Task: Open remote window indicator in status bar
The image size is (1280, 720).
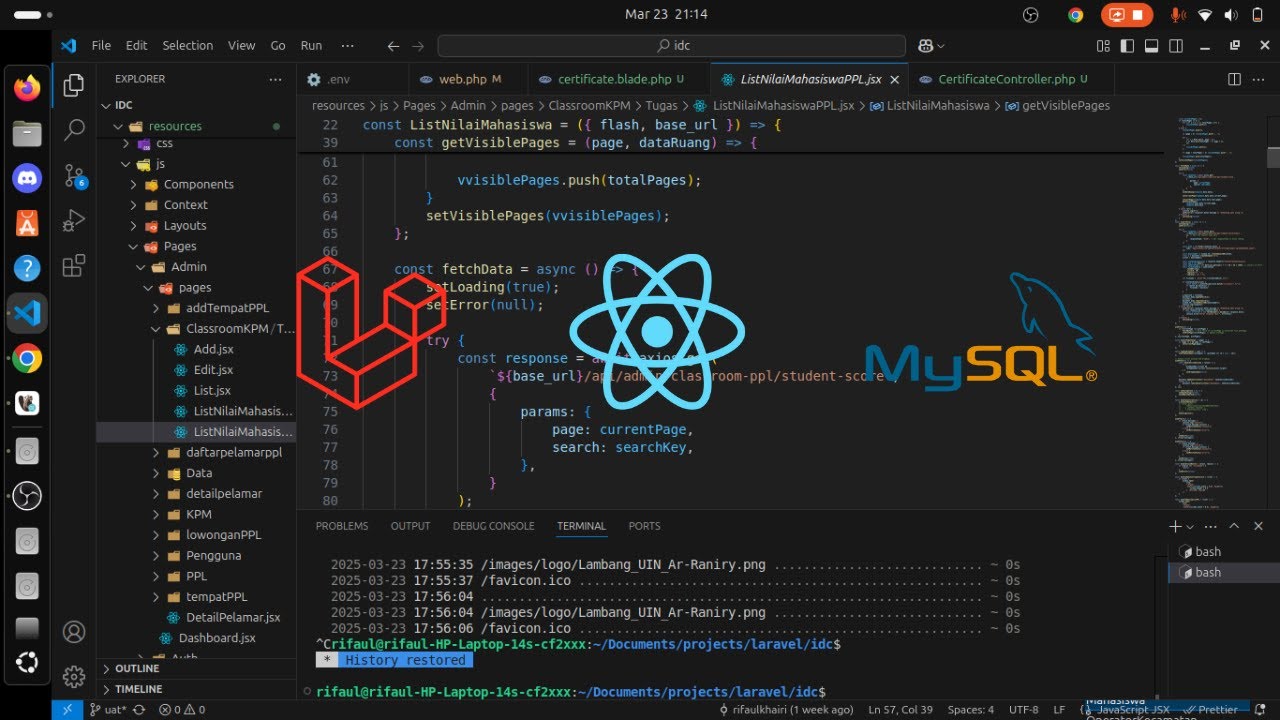Action: tap(67, 709)
